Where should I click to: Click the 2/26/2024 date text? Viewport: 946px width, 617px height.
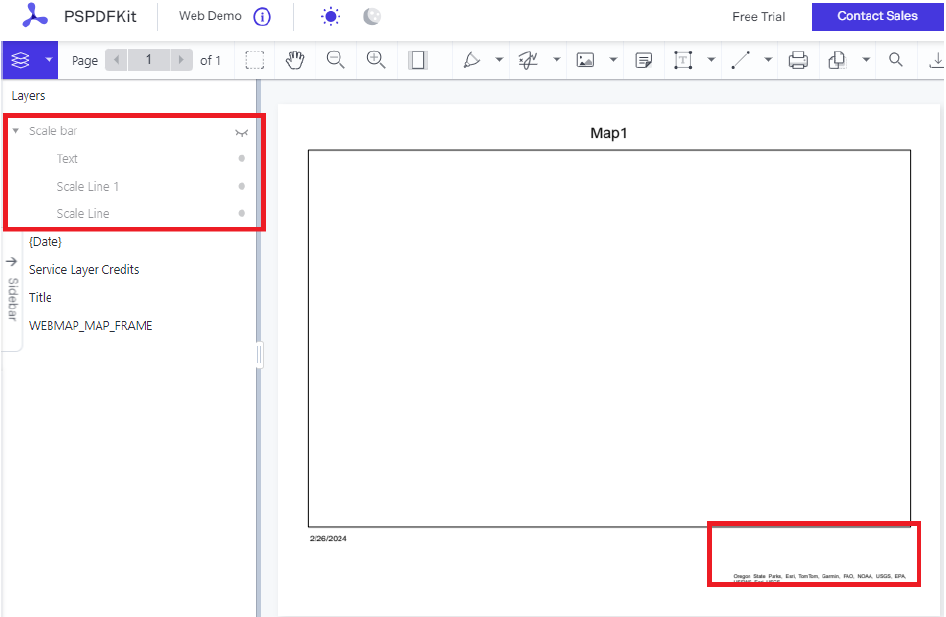point(328,539)
